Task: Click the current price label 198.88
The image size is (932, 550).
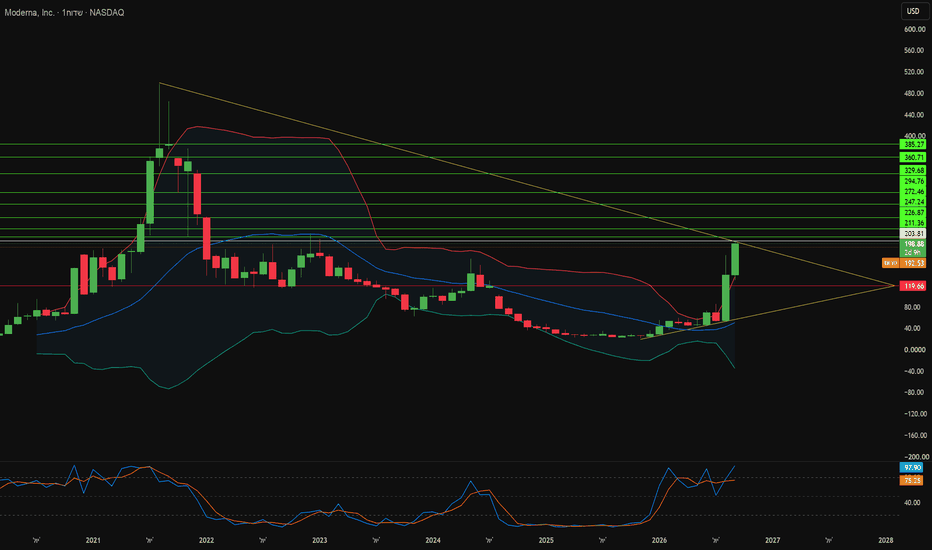Action: [x=913, y=244]
